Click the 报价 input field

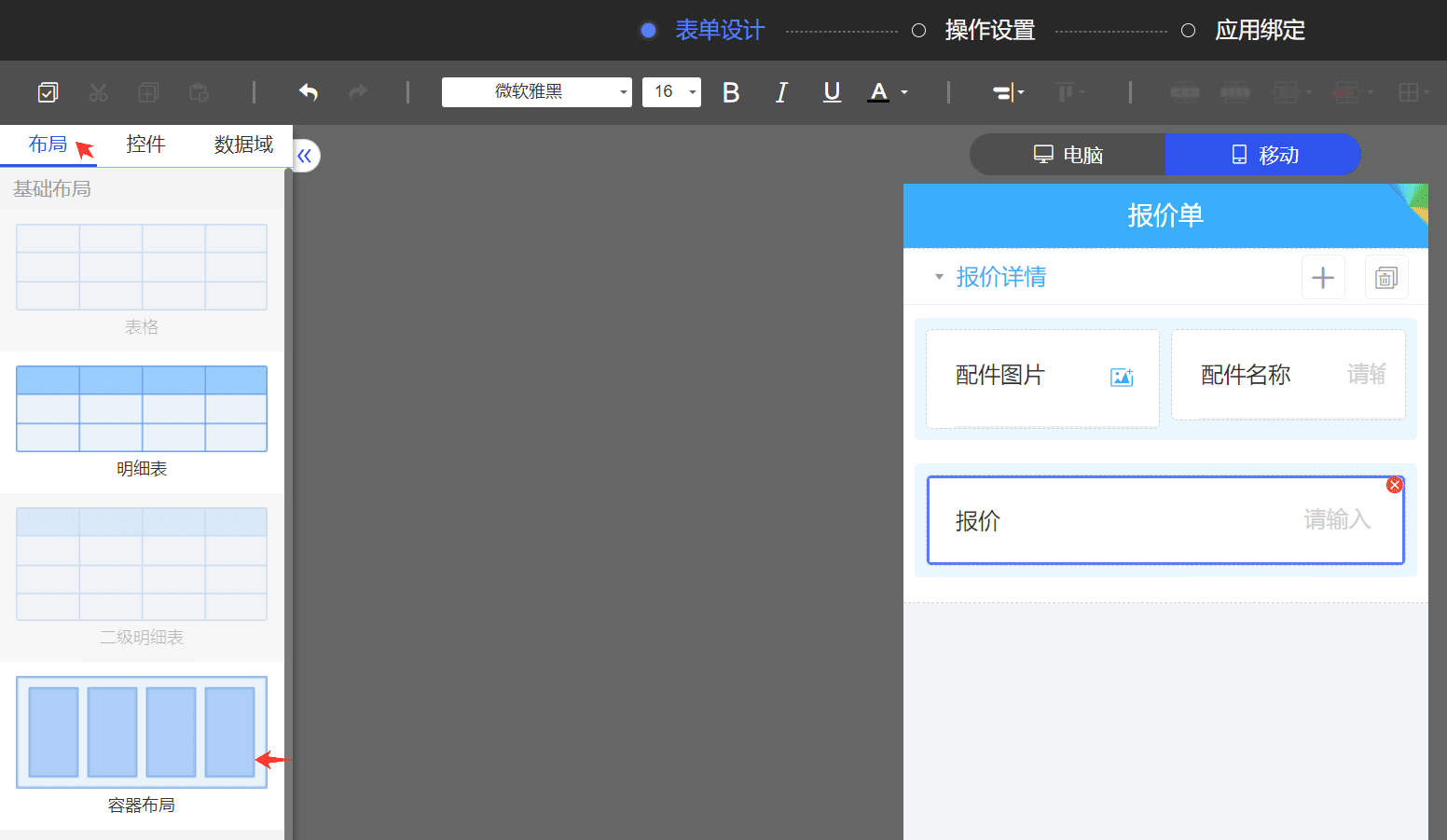point(1165,520)
